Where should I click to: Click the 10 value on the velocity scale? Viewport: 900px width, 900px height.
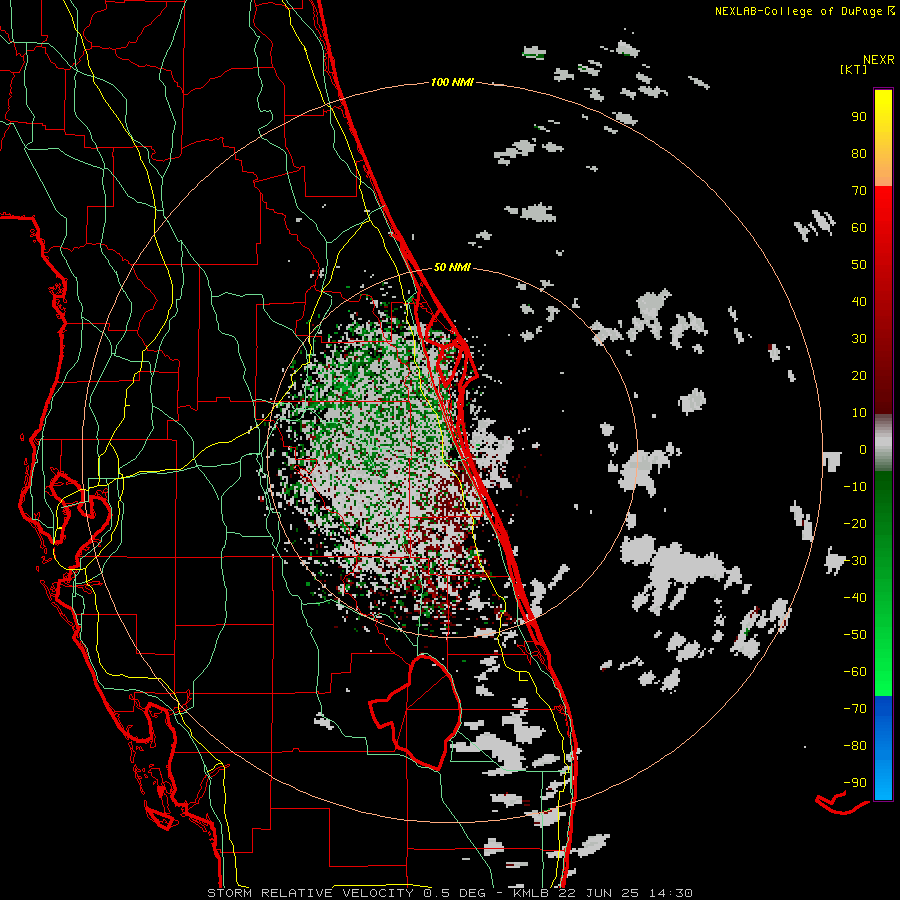pyautogui.click(x=859, y=413)
